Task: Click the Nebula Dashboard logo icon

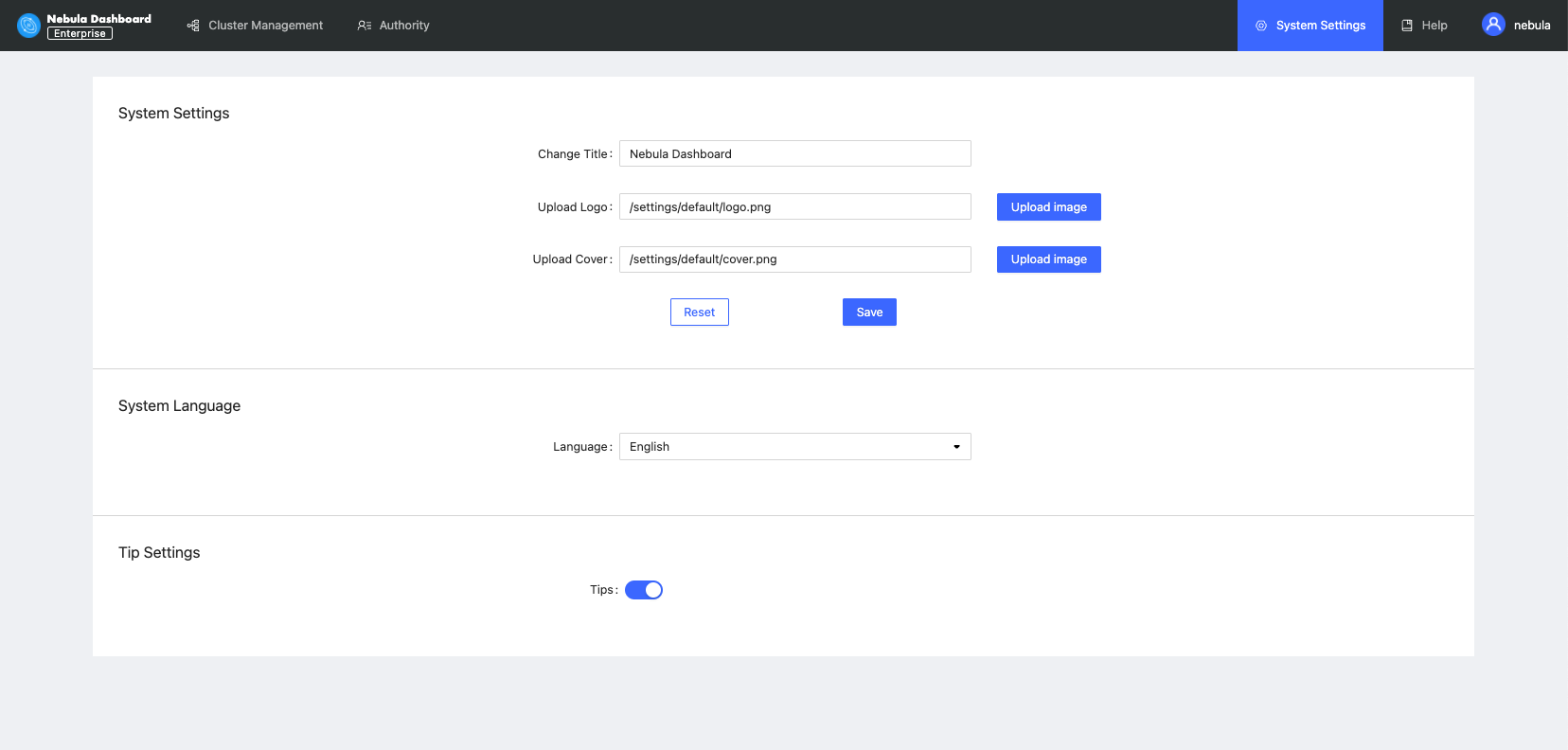Action: point(29,26)
